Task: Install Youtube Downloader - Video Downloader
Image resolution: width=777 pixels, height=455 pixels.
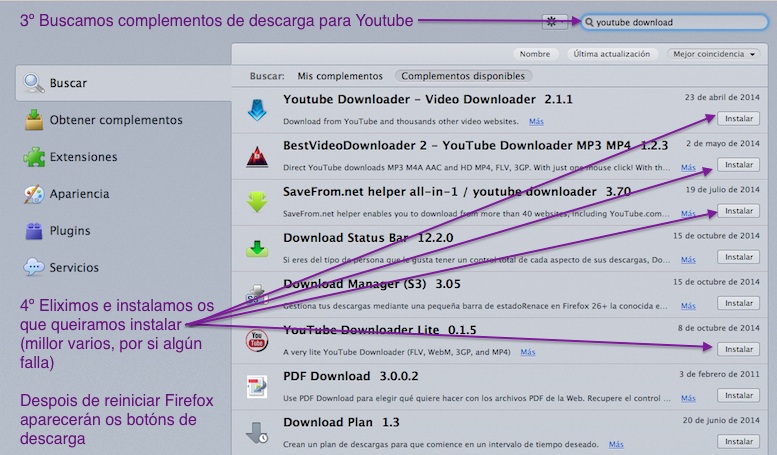Action: coord(738,118)
